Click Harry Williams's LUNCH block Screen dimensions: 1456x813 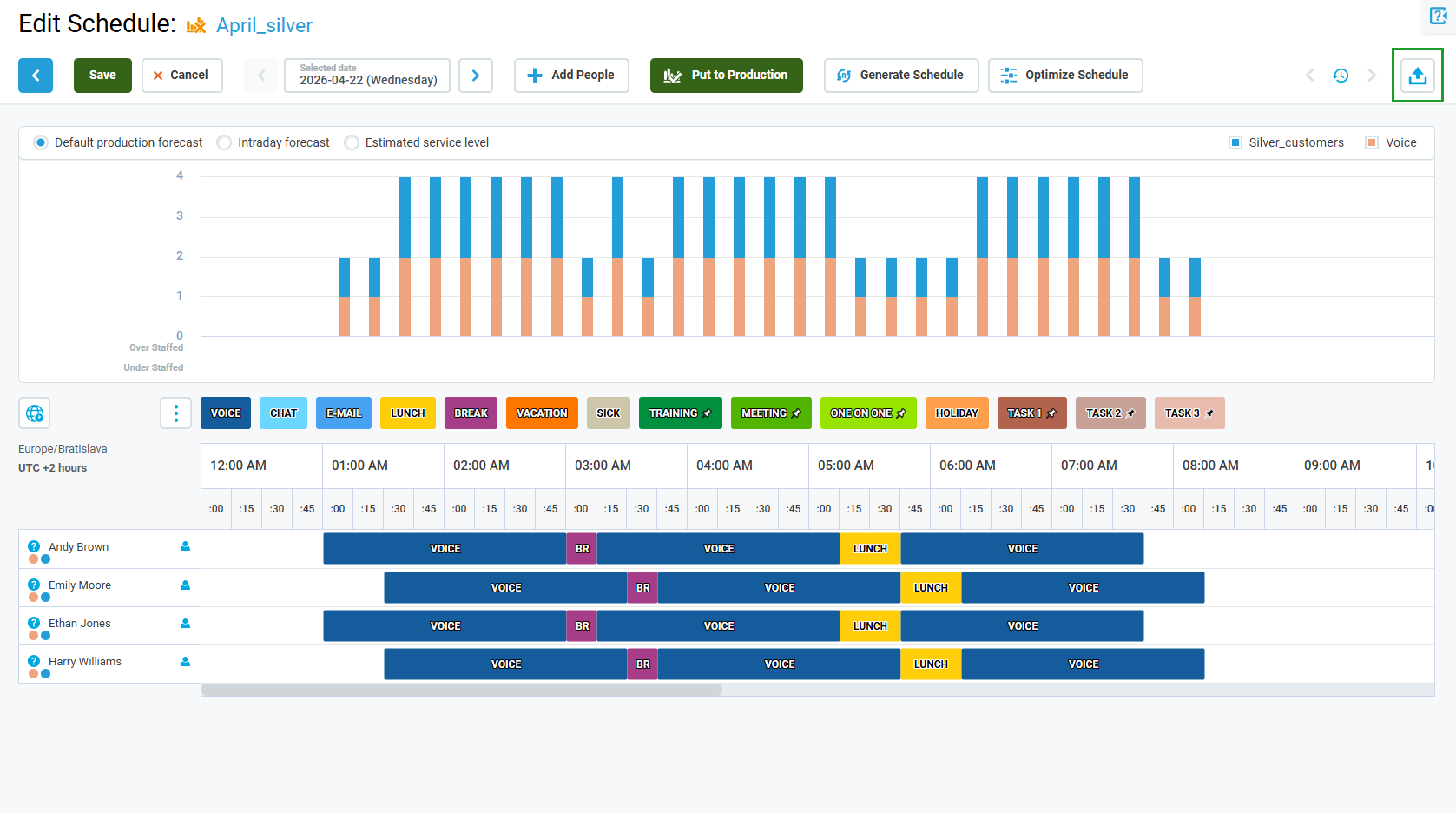pos(931,664)
